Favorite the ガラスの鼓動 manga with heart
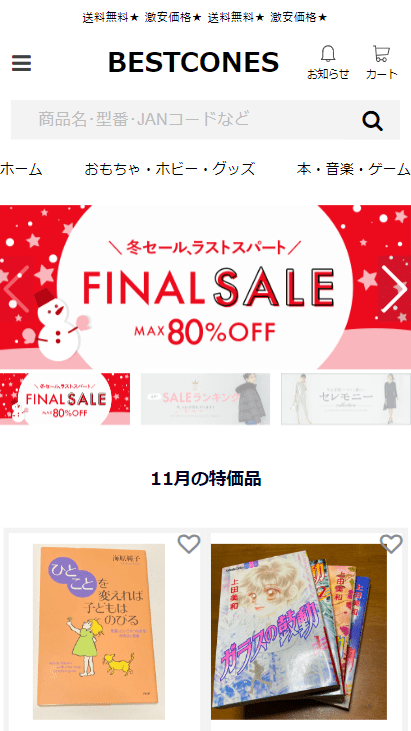The width and height of the screenshot is (411, 731). [391, 544]
